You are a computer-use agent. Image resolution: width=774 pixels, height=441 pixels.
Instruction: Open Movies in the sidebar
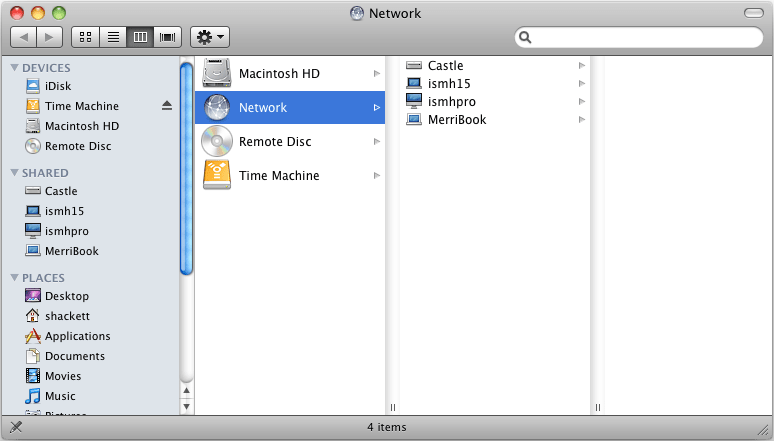point(62,376)
